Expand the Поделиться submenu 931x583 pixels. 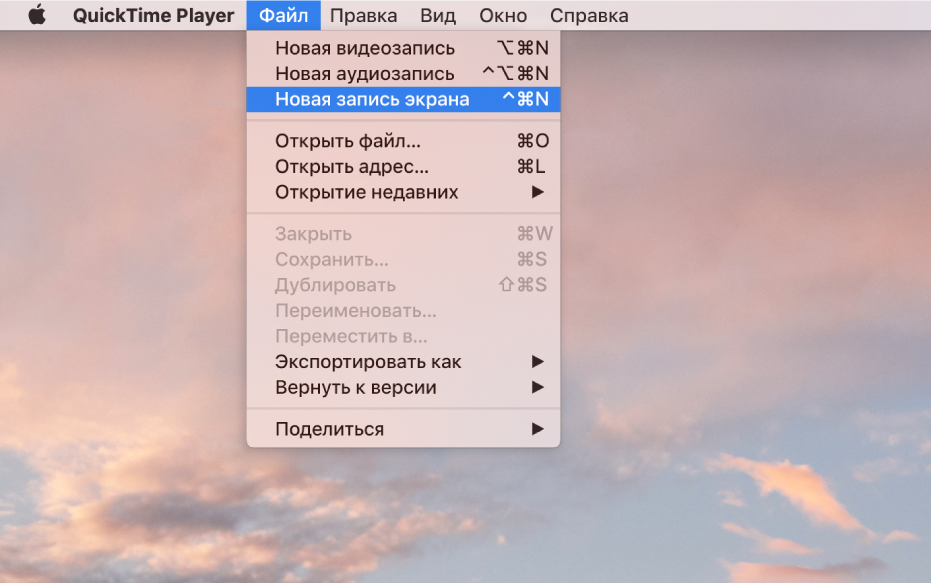point(403,429)
